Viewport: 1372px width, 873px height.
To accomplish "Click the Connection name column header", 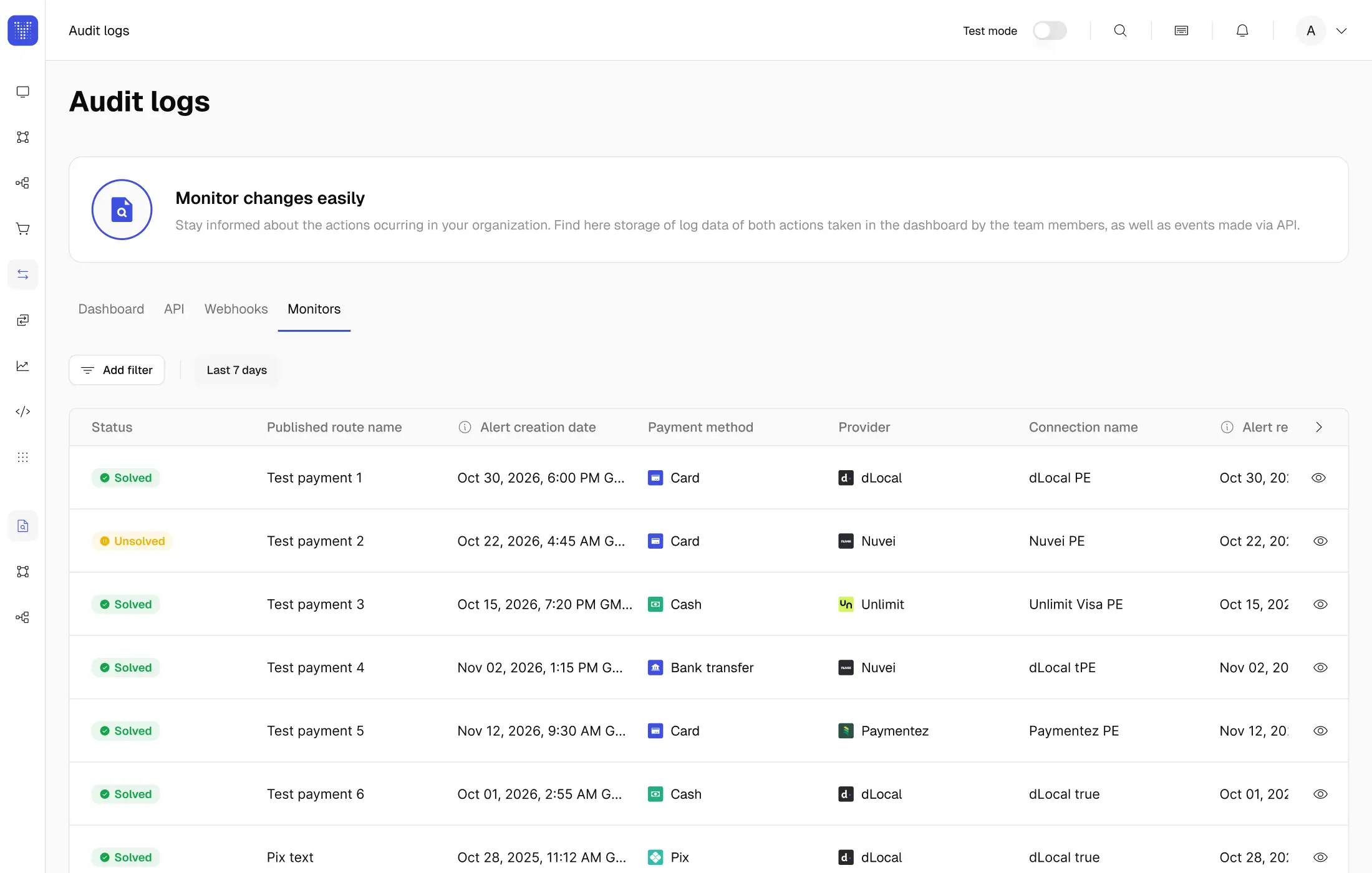I will (1083, 427).
